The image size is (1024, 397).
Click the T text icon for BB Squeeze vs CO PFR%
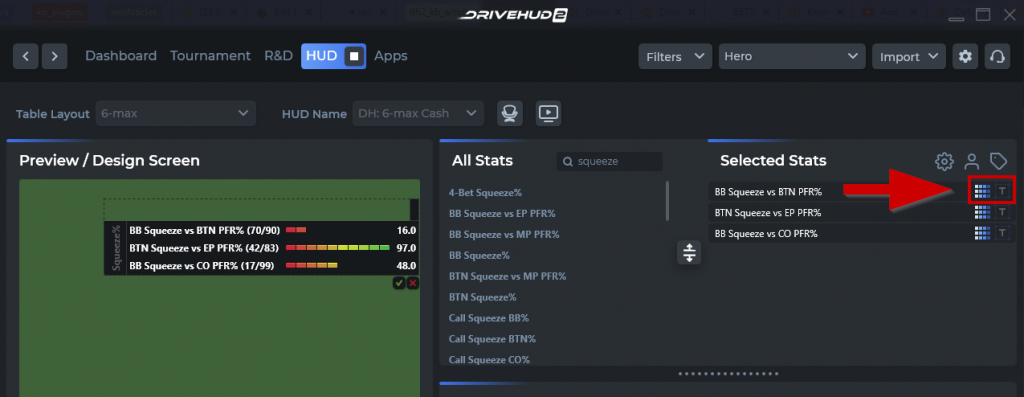click(1002, 233)
